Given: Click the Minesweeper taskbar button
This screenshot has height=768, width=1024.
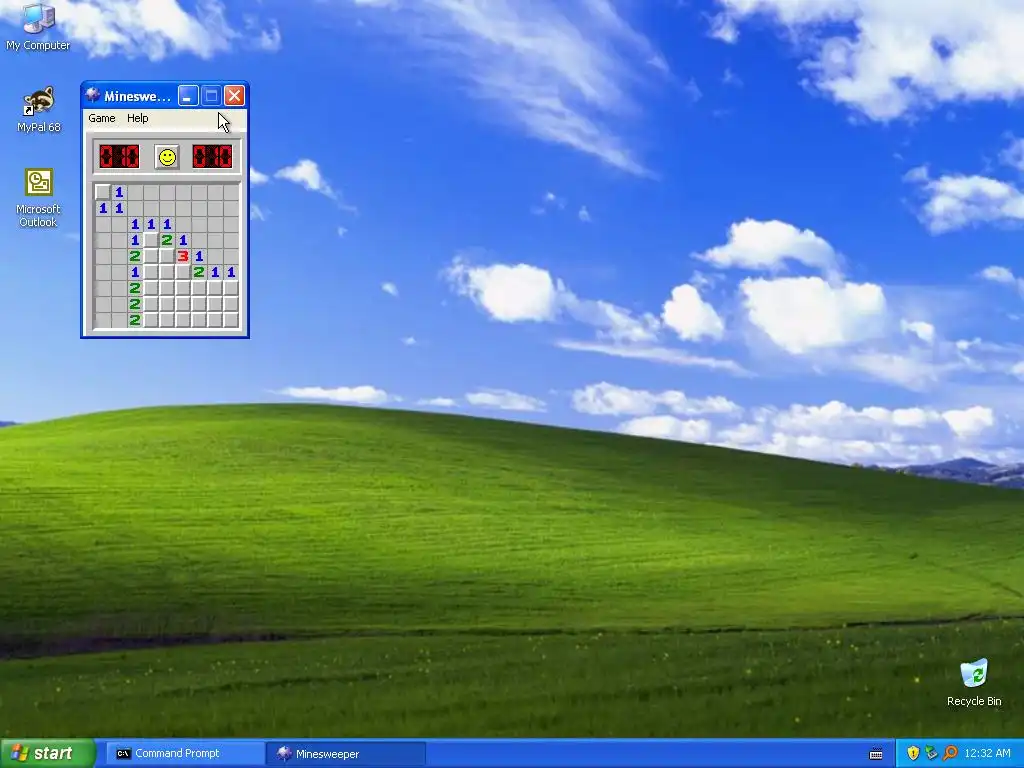Looking at the screenshot, I should (346, 754).
